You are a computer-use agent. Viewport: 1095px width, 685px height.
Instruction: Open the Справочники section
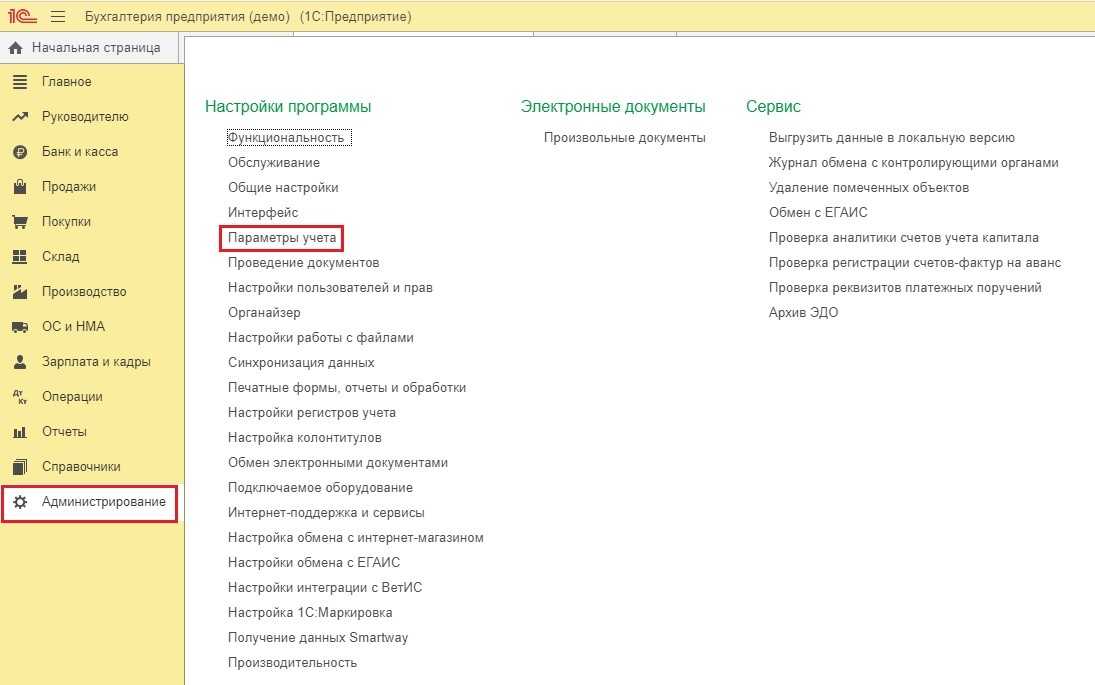[81, 466]
